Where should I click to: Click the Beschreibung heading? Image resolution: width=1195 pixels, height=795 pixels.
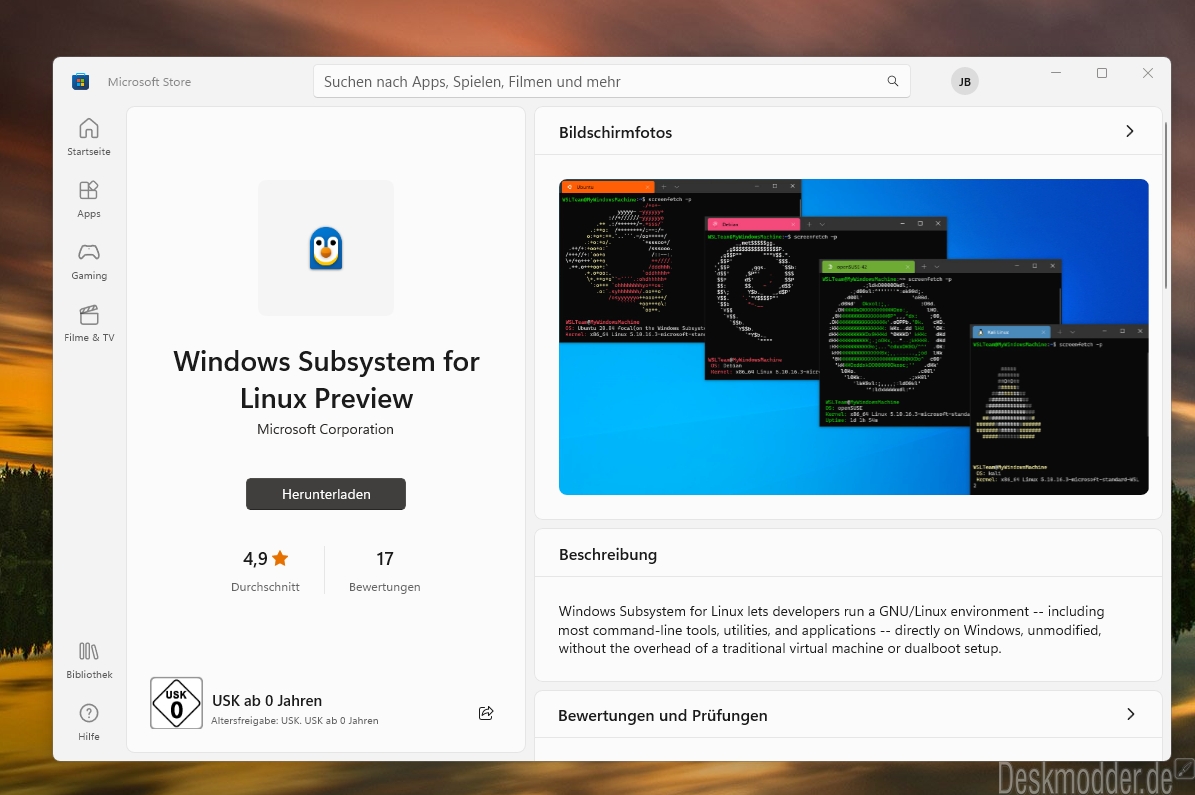coord(607,555)
